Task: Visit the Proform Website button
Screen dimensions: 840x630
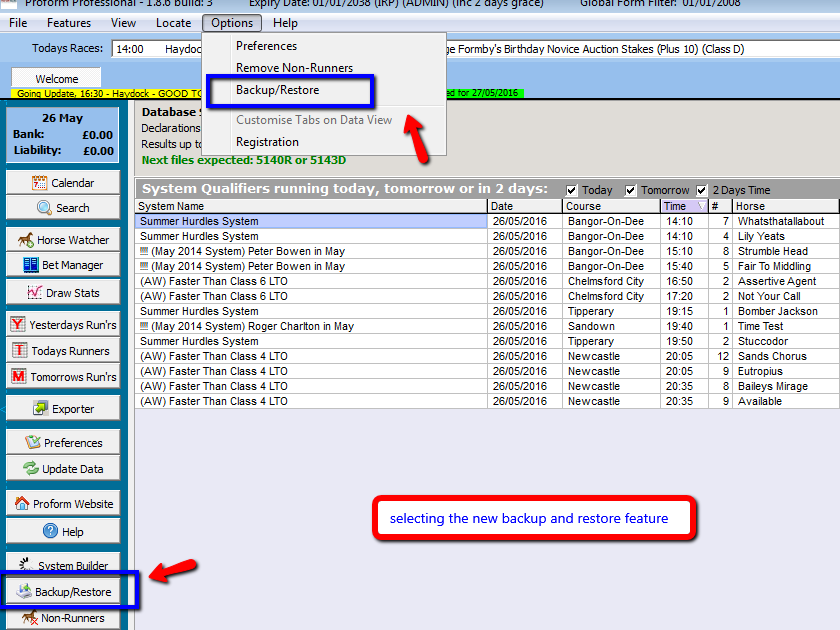Action: (x=63, y=504)
